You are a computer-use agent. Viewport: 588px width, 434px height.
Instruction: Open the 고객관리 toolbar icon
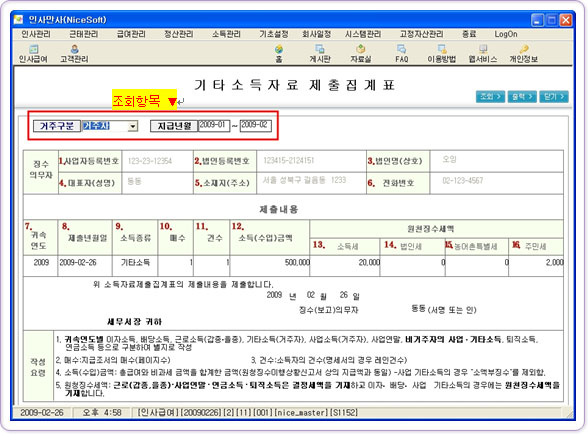click(x=74, y=54)
